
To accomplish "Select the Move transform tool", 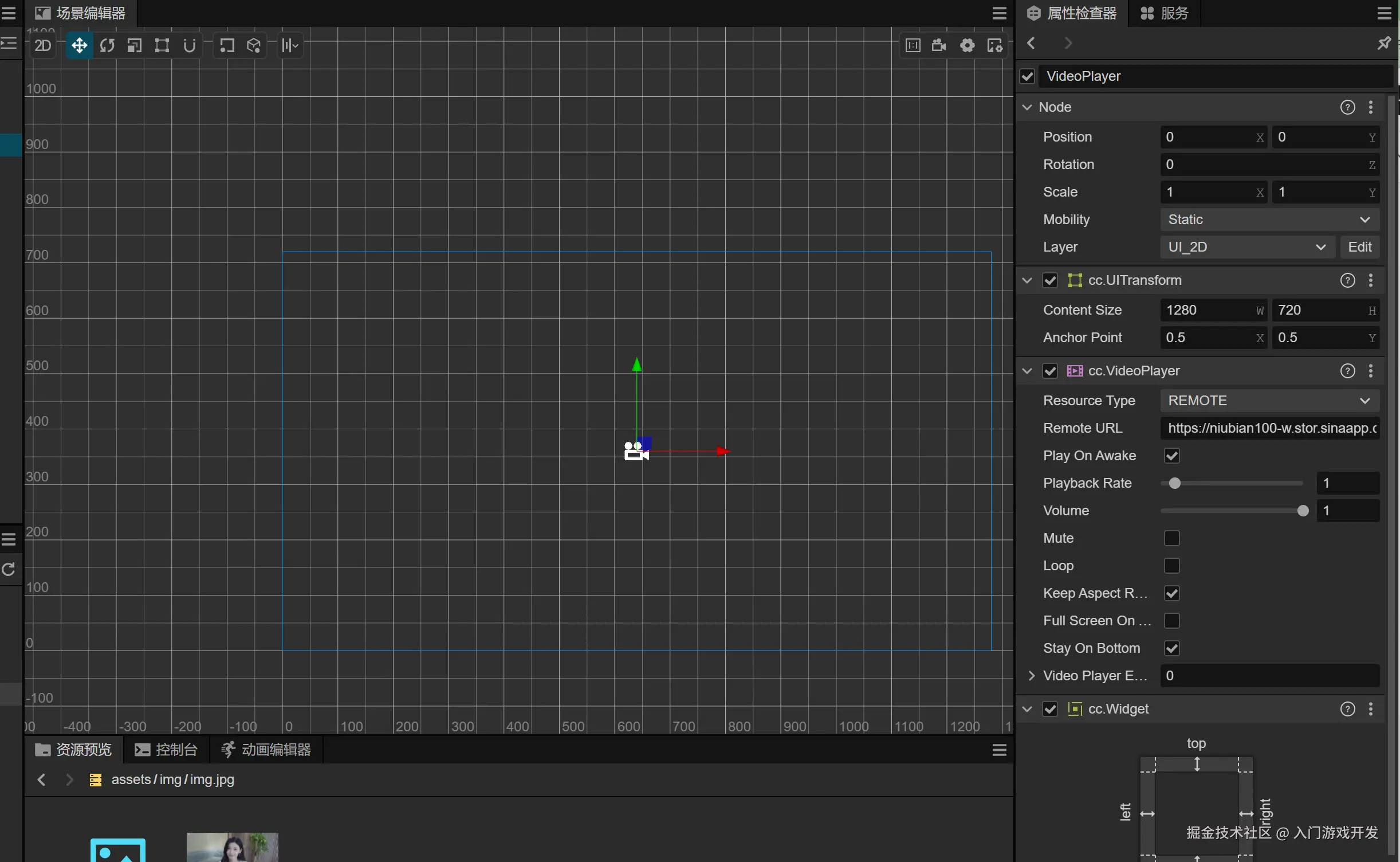I will coord(79,45).
